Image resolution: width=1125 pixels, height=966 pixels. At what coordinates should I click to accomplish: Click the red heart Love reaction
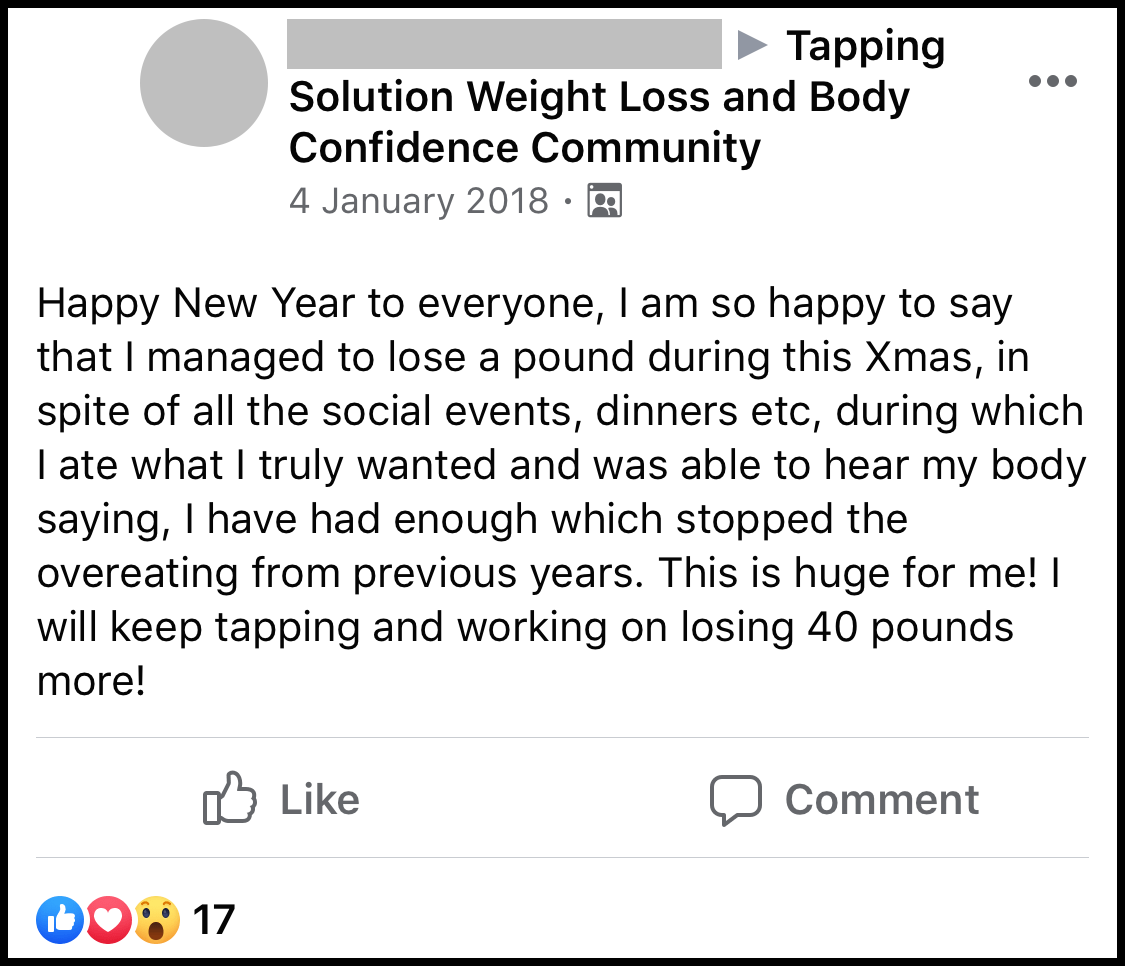tap(108, 919)
